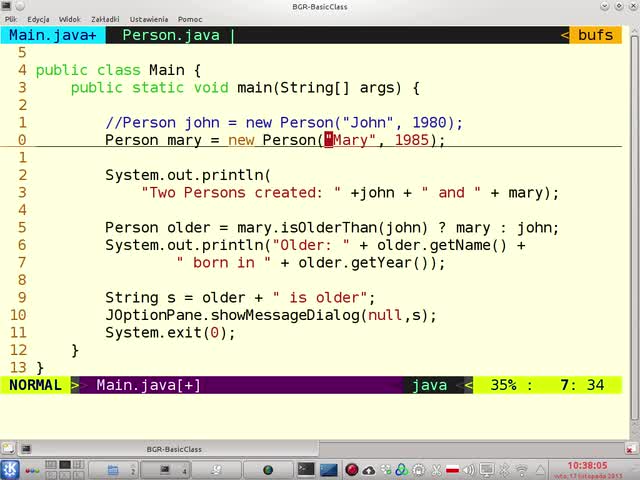Screen dimensions: 640x480
Task: Open the Klipper scissors clipboard icon
Action: [436, 470]
